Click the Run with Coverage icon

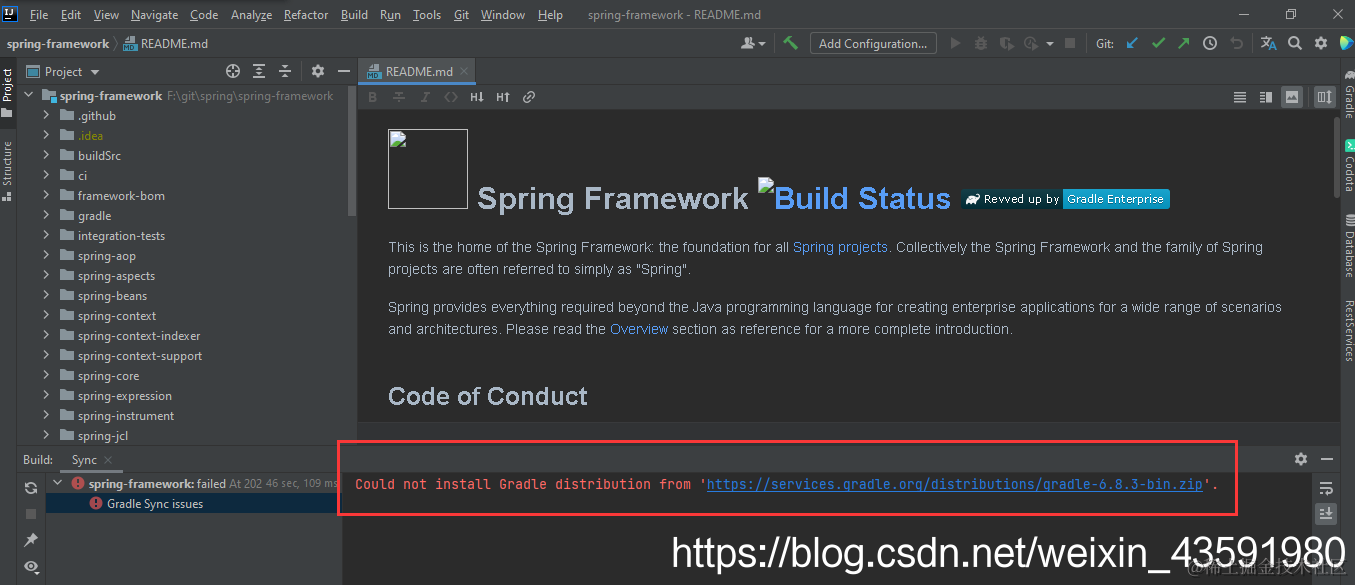pyautogui.click(x=1006, y=43)
